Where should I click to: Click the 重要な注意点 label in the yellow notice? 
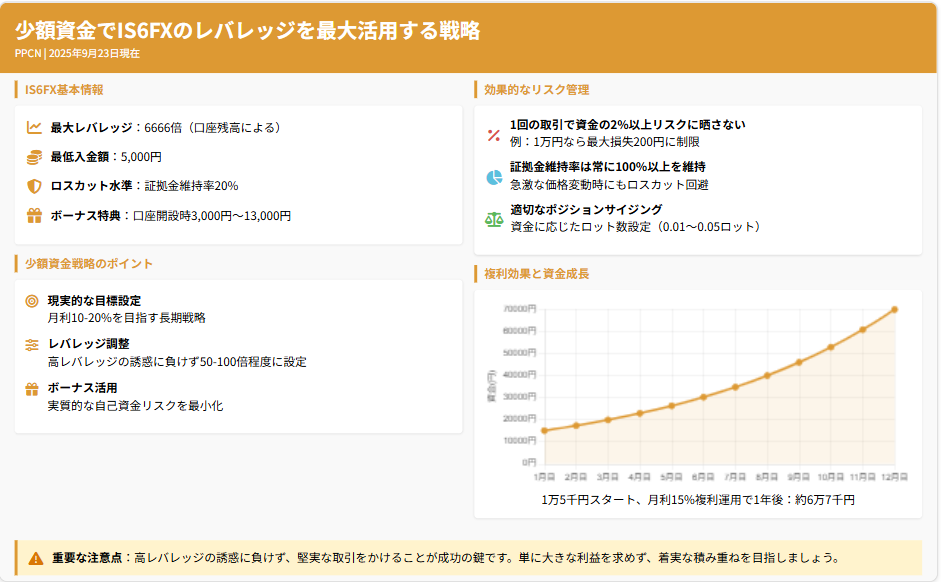click(x=86, y=558)
